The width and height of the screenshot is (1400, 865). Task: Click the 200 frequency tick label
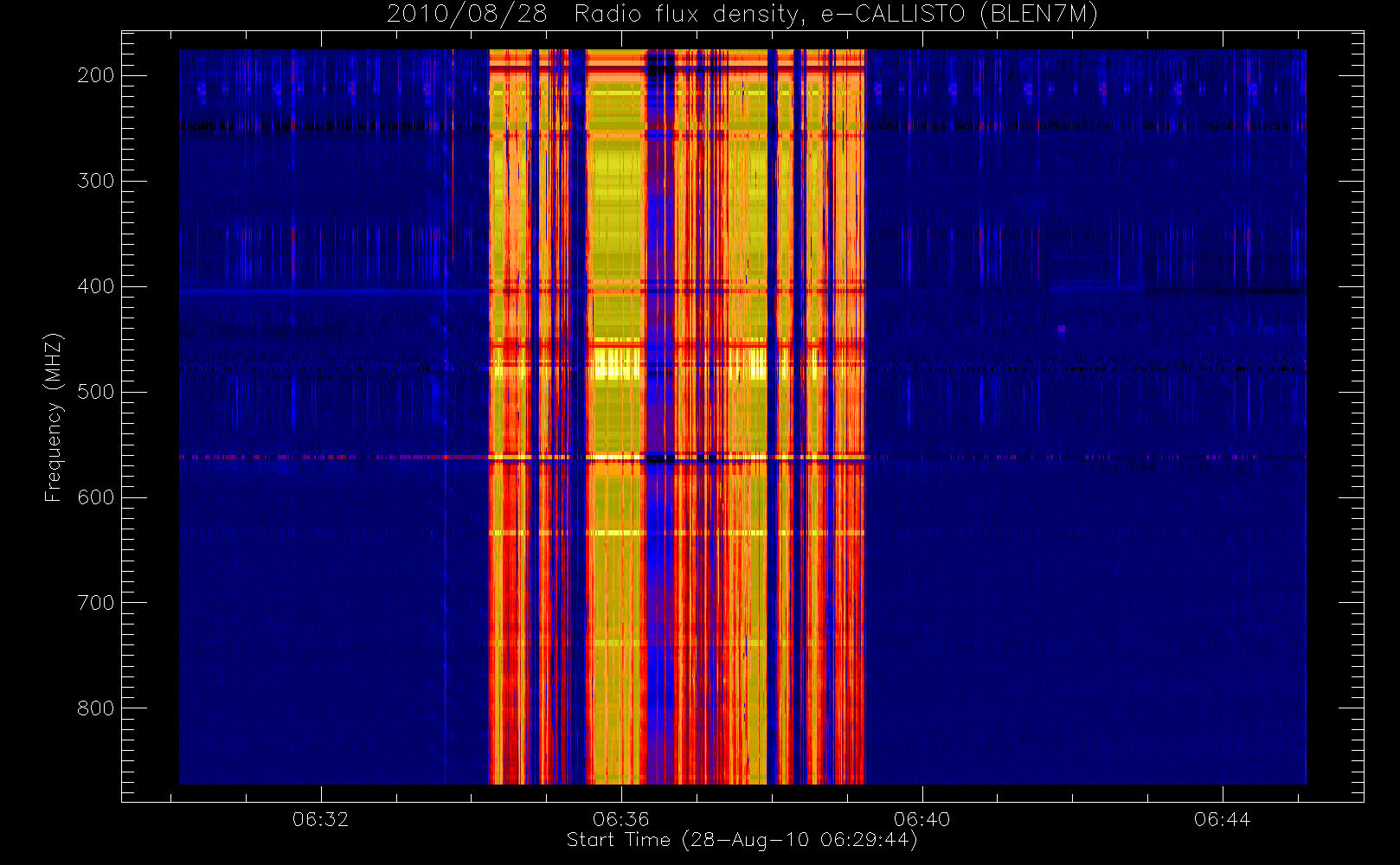96,75
